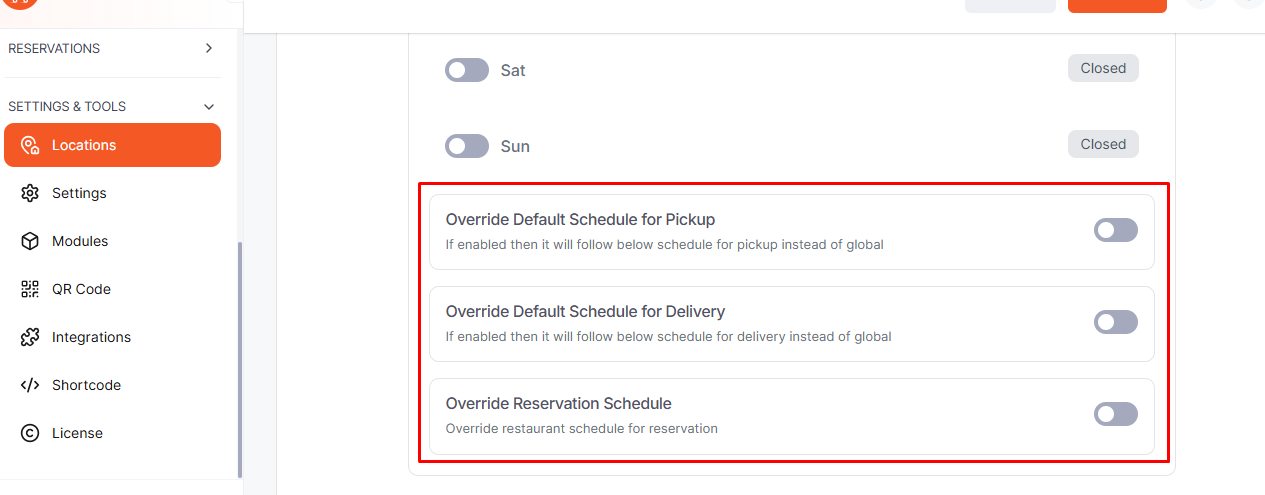This screenshot has width=1265, height=495.
Task: Switch on Override Reservation Schedule
Action: (1115, 414)
